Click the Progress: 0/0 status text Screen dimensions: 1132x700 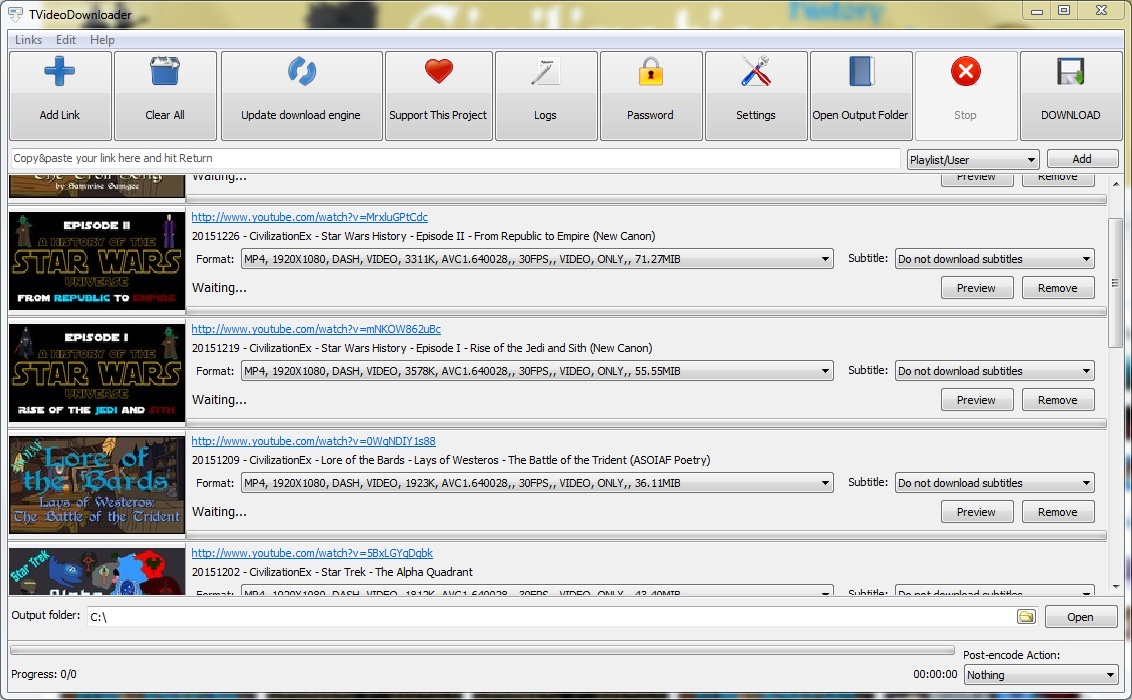click(43, 674)
